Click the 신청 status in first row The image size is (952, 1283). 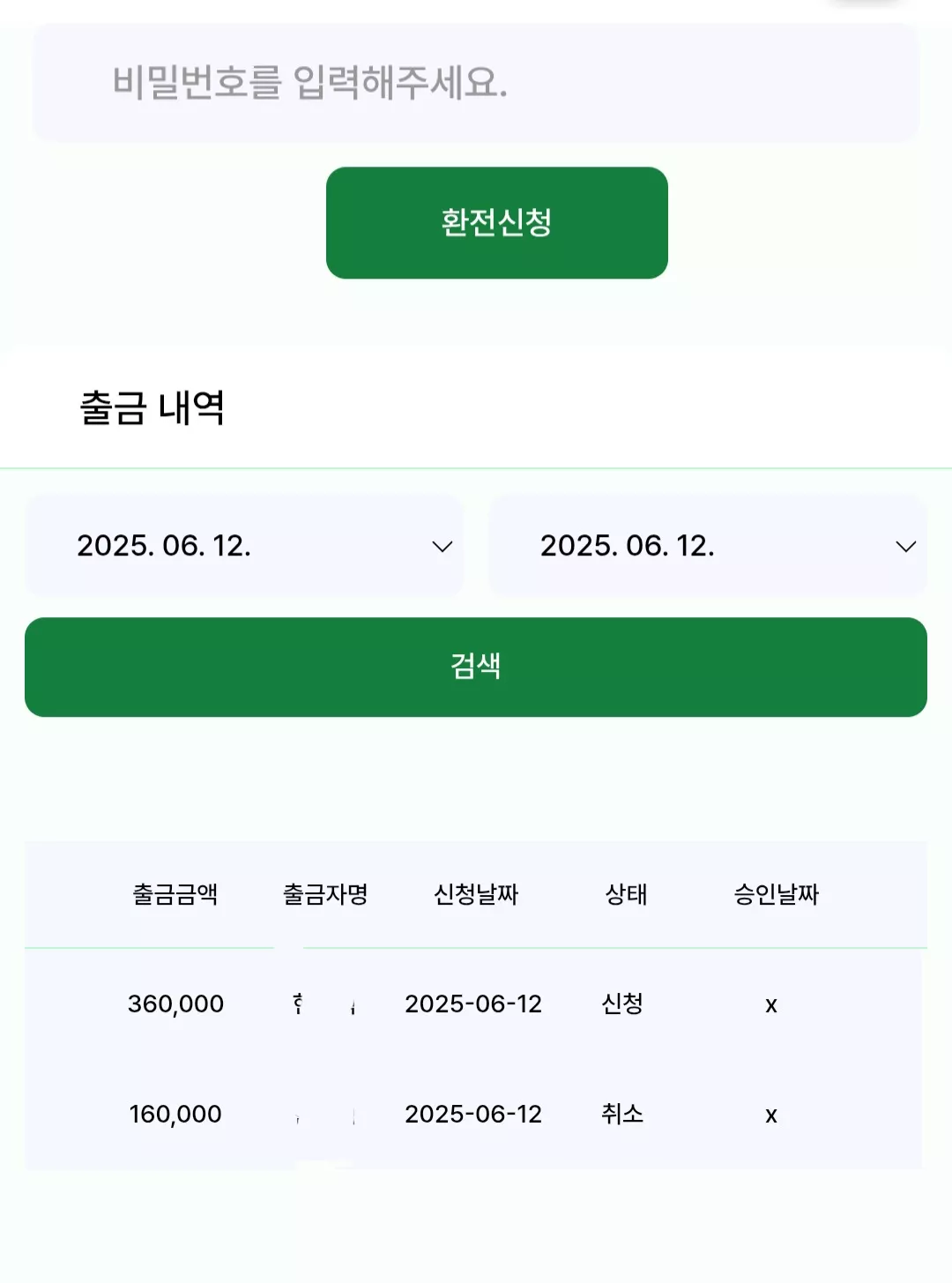click(x=622, y=1003)
